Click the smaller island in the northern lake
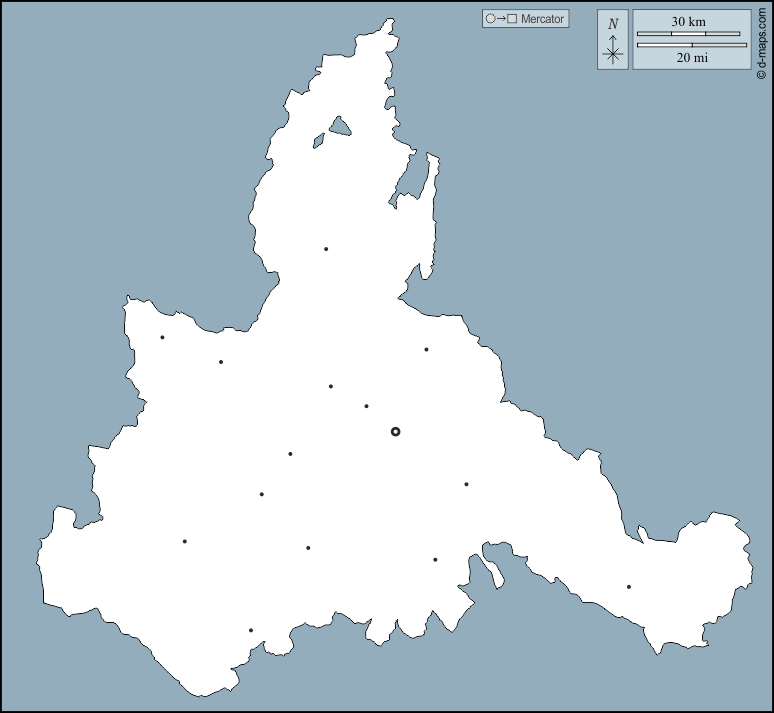Image resolution: width=774 pixels, height=713 pixels. click(319, 142)
